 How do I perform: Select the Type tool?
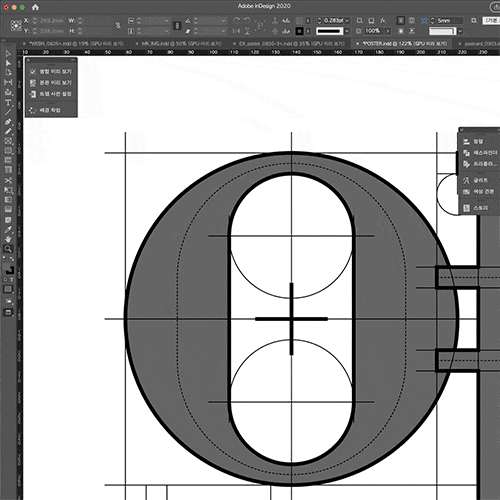click(8, 102)
